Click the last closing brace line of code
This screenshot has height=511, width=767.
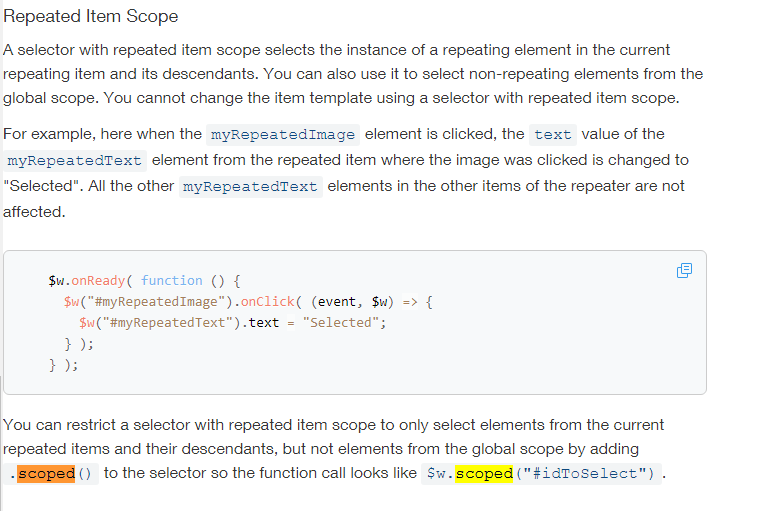point(64,365)
